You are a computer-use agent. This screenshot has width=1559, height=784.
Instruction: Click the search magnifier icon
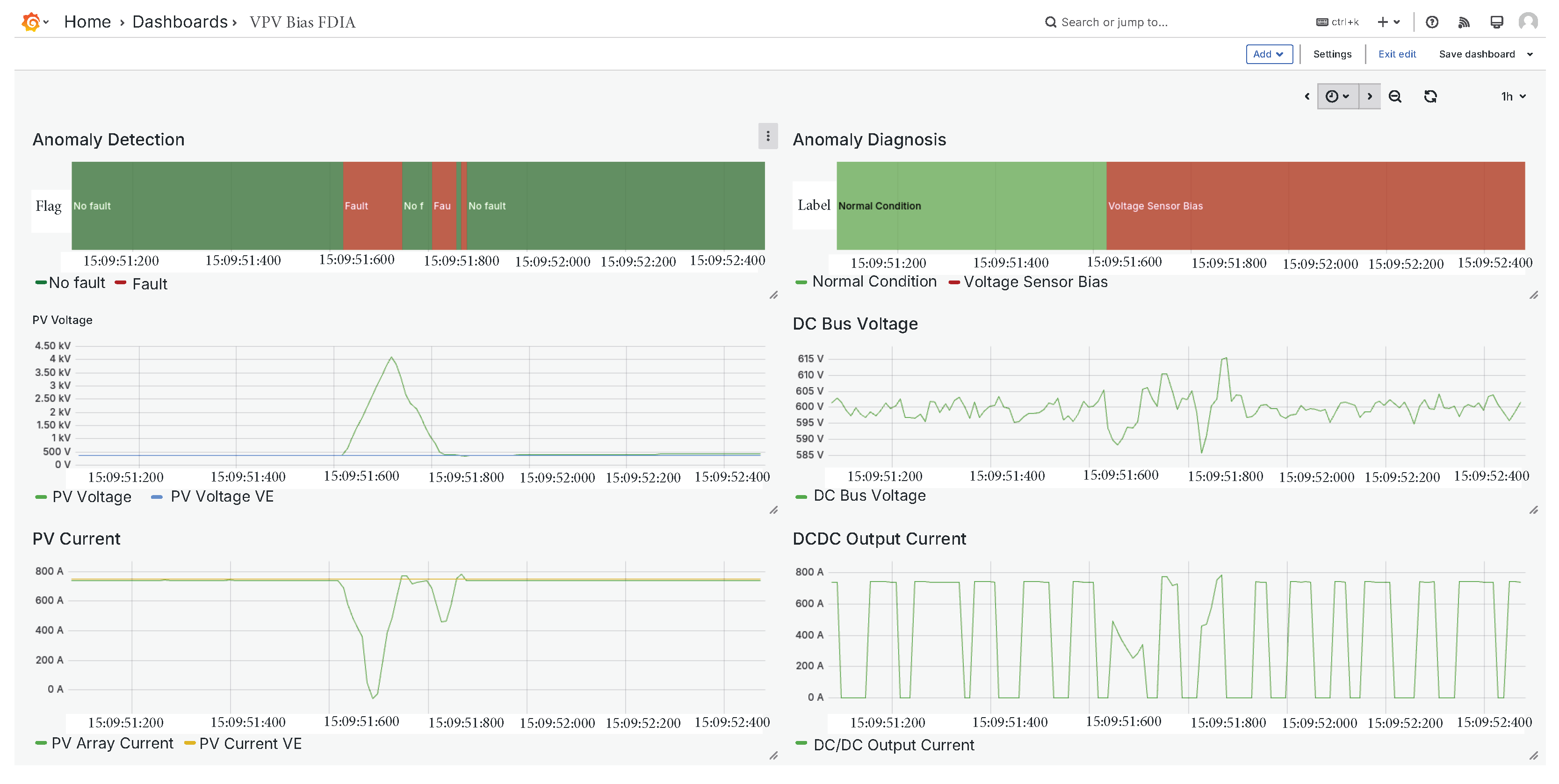(1050, 22)
